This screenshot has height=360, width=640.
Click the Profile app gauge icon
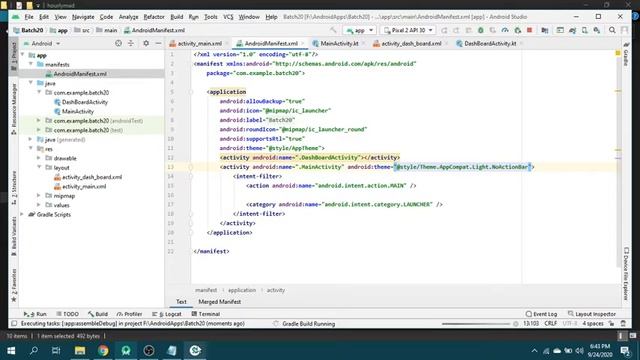tap(505, 30)
